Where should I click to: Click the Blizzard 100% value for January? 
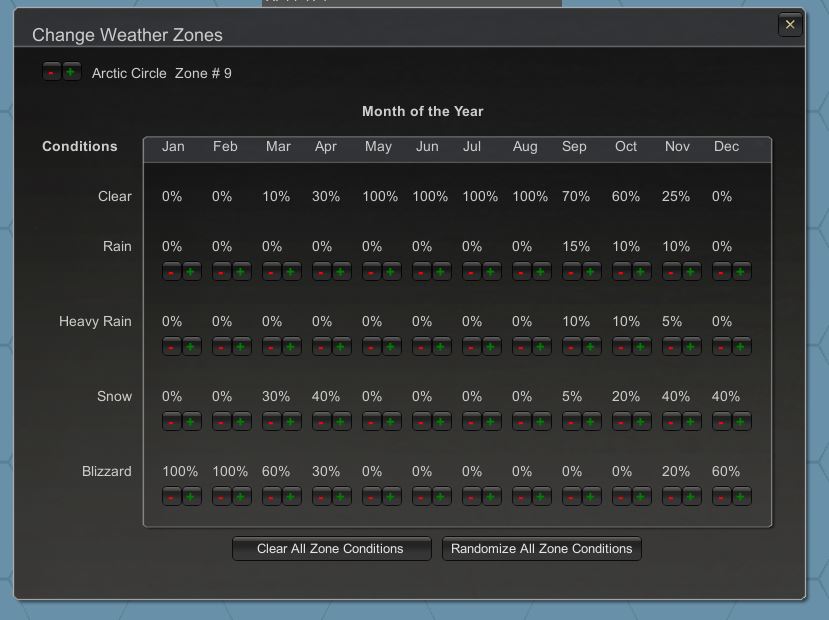tap(180, 471)
